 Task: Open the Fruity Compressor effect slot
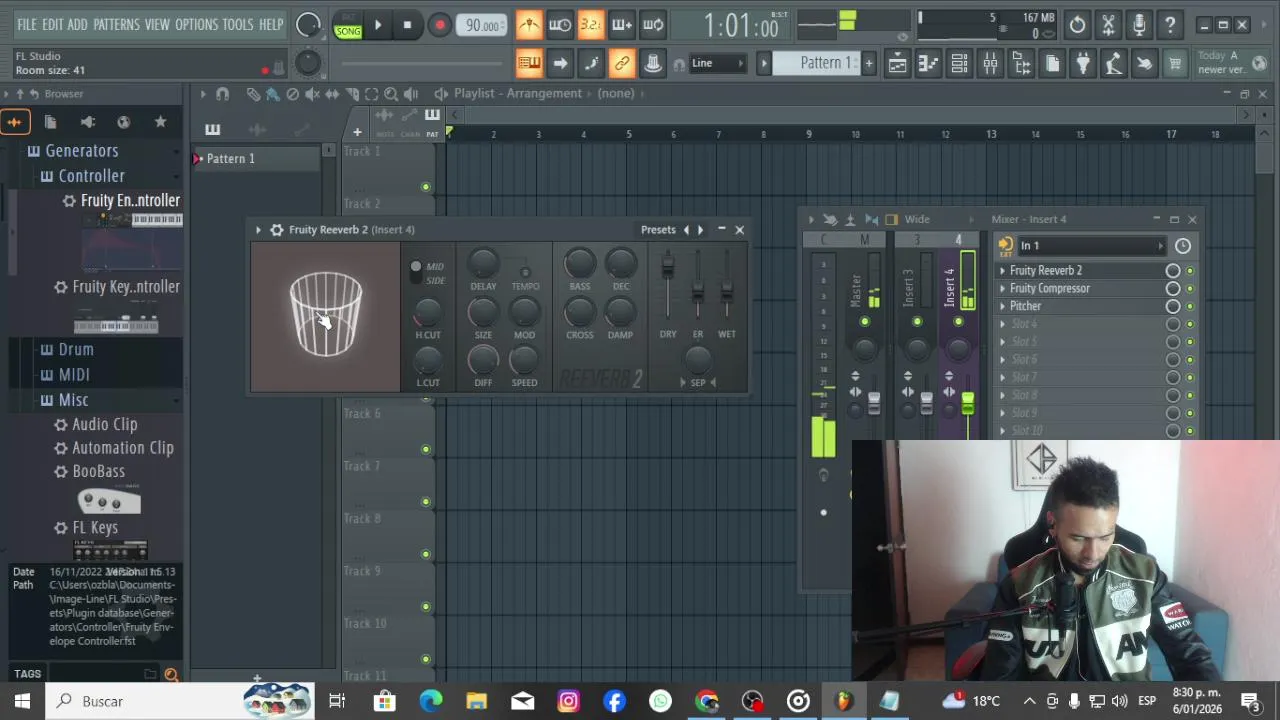[1050, 288]
